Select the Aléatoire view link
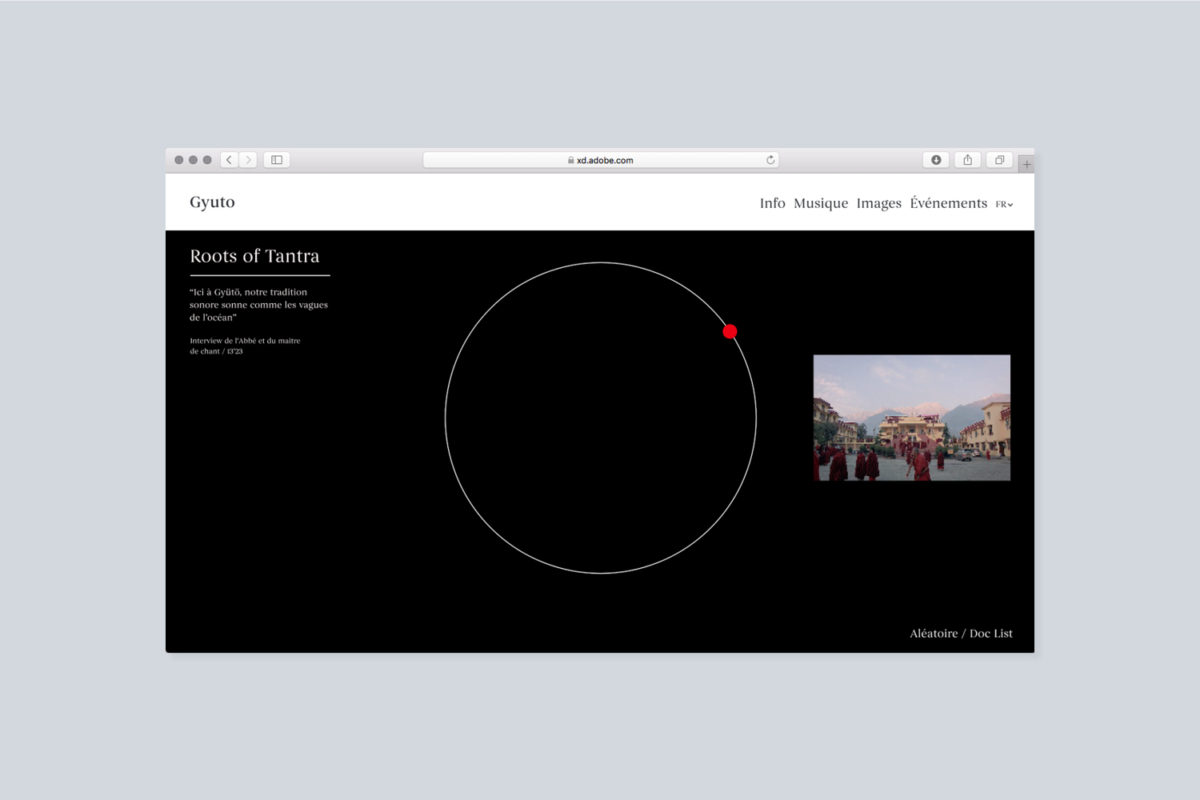Image resolution: width=1200 pixels, height=800 pixels. pos(933,633)
